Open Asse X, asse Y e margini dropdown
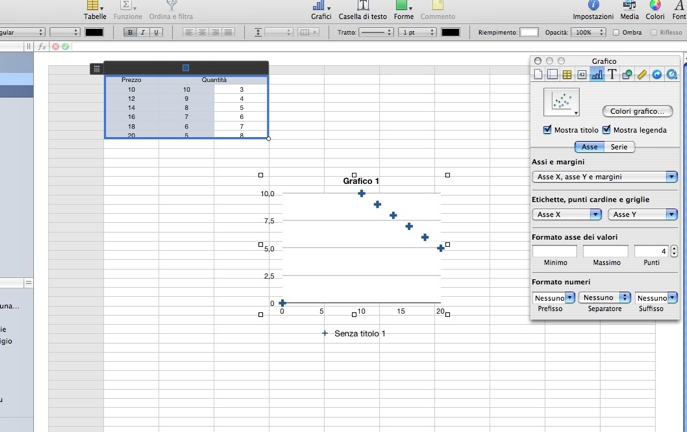 pyautogui.click(x=605, y=177)
